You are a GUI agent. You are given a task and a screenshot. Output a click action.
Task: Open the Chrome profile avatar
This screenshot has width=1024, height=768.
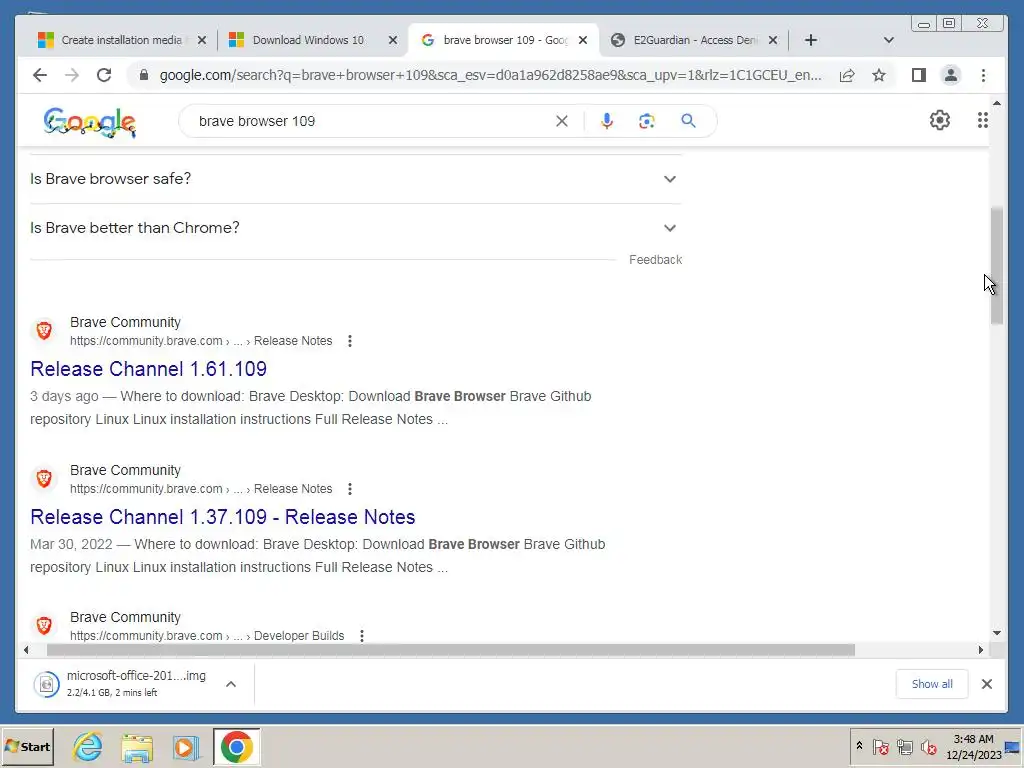pos(951,75)
